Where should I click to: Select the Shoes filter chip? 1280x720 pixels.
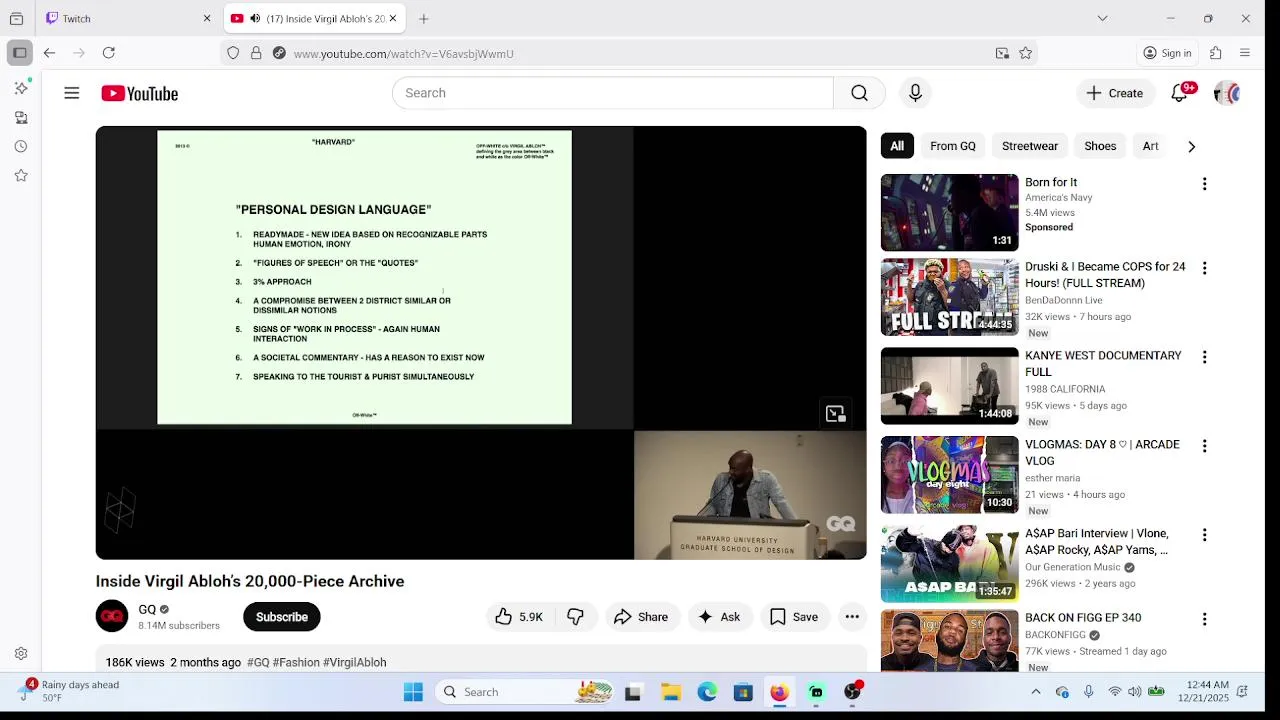1100,146
